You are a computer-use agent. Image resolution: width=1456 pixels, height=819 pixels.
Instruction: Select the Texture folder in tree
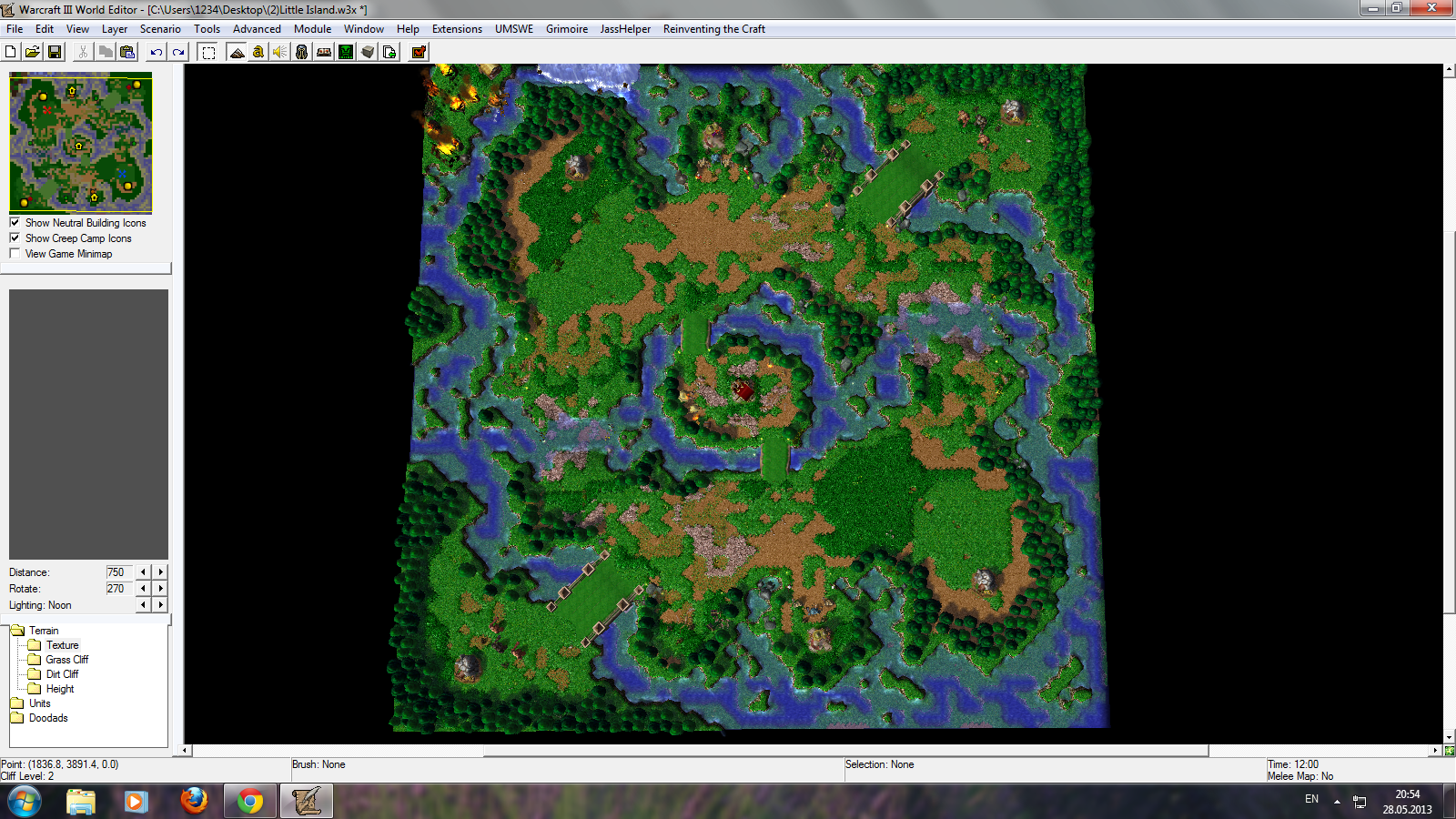pos(62,645)
